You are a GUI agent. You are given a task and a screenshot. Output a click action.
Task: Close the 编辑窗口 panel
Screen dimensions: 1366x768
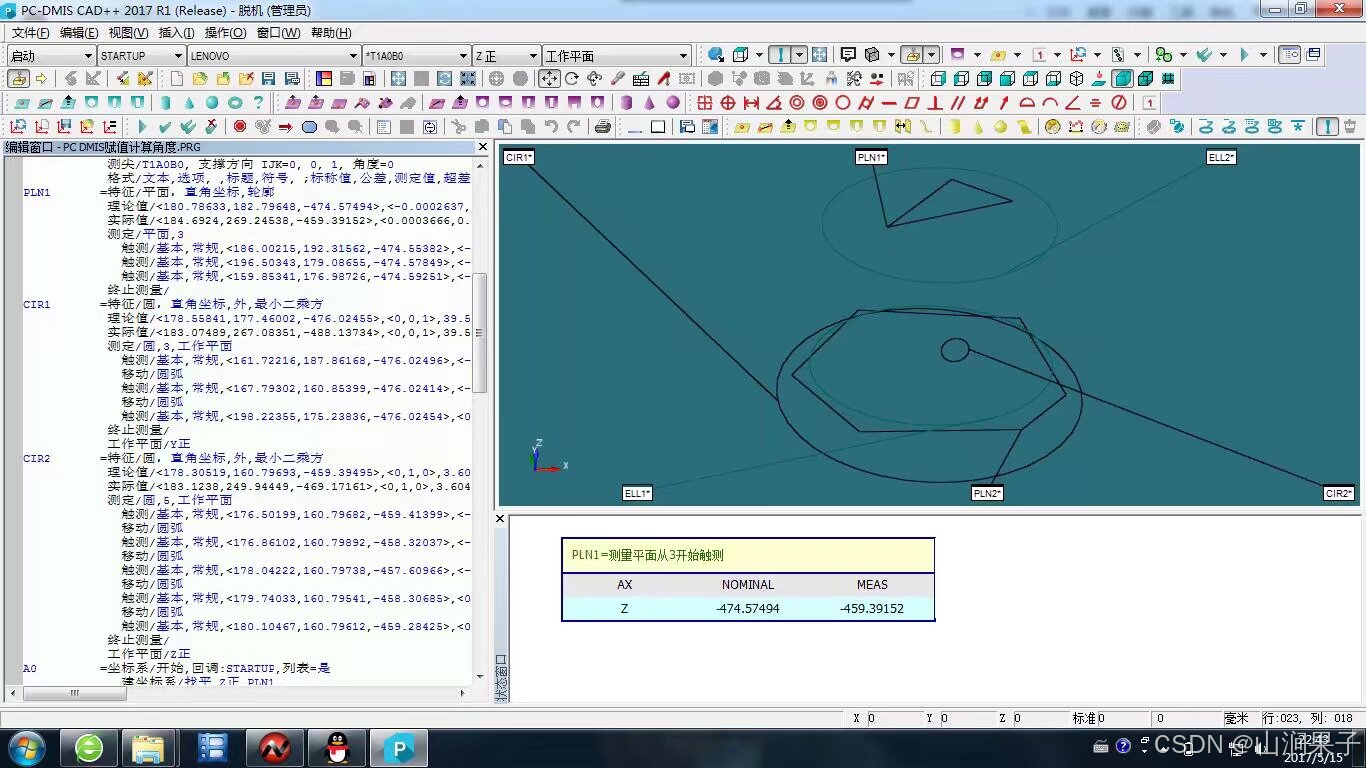[x=482, y=147]
